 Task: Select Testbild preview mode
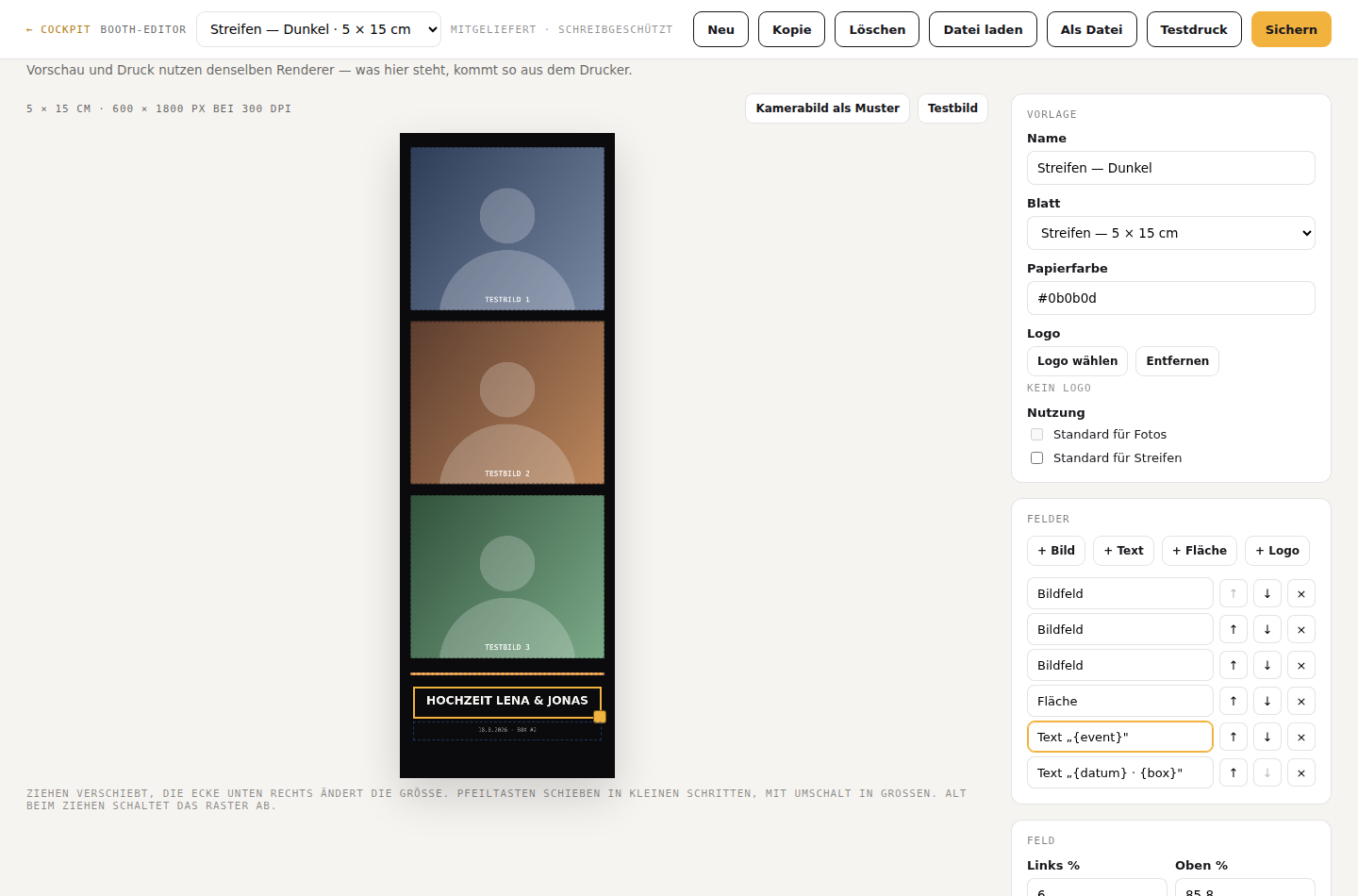tap(952, 108)
